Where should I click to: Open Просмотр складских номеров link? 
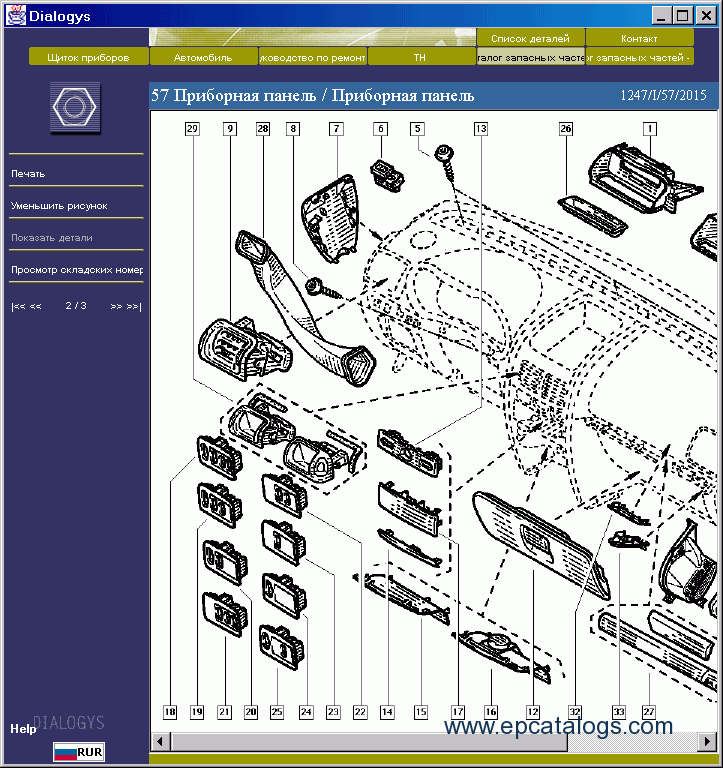(77, 270)
